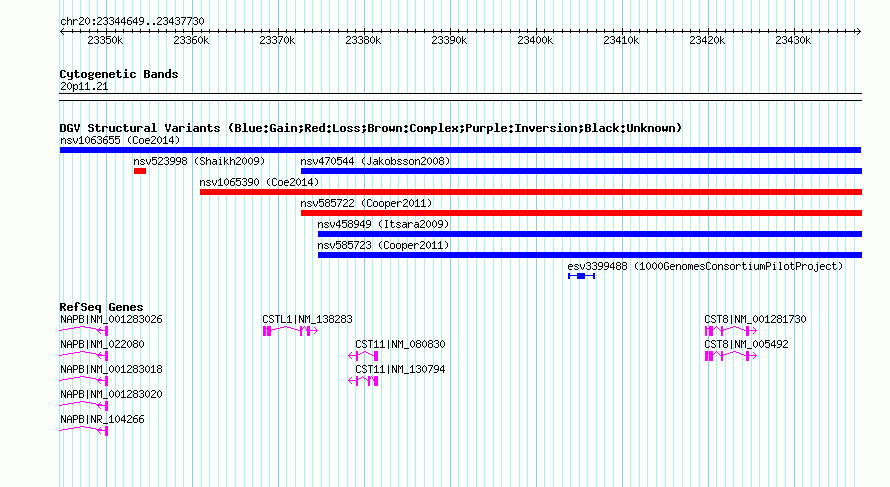Click the NAPB|NM_001283018 gene glyph
The height and width of the screenshot is (487, 890).
tap(83, 380)
